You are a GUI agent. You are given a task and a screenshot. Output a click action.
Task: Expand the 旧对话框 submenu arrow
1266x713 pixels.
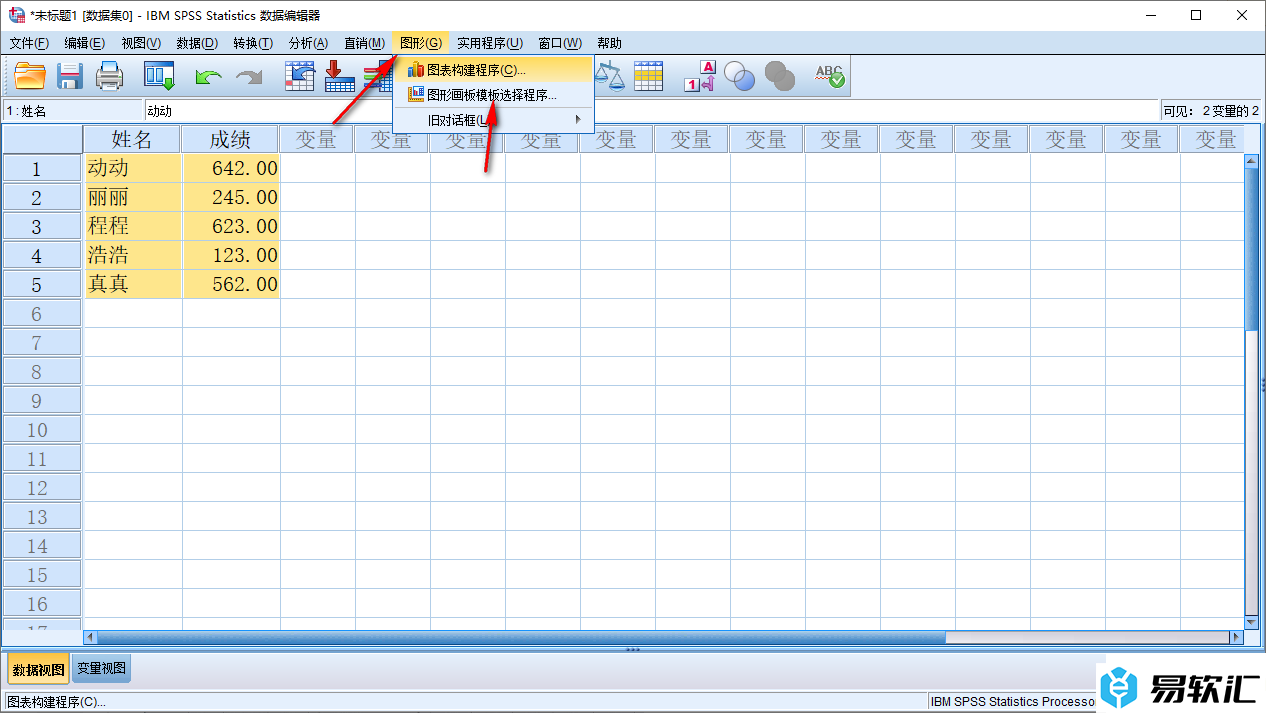point(578,120)
